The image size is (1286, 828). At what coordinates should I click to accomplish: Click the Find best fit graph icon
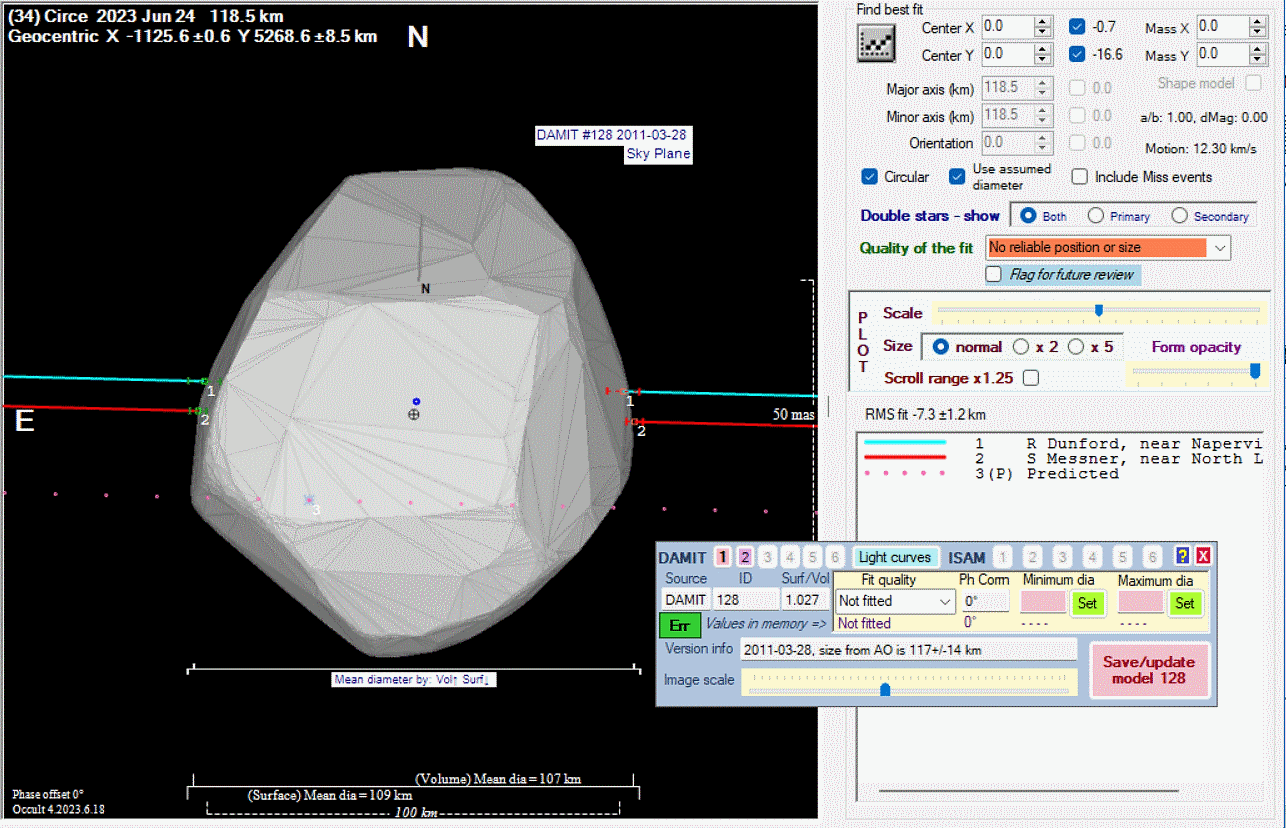point(876,41)
